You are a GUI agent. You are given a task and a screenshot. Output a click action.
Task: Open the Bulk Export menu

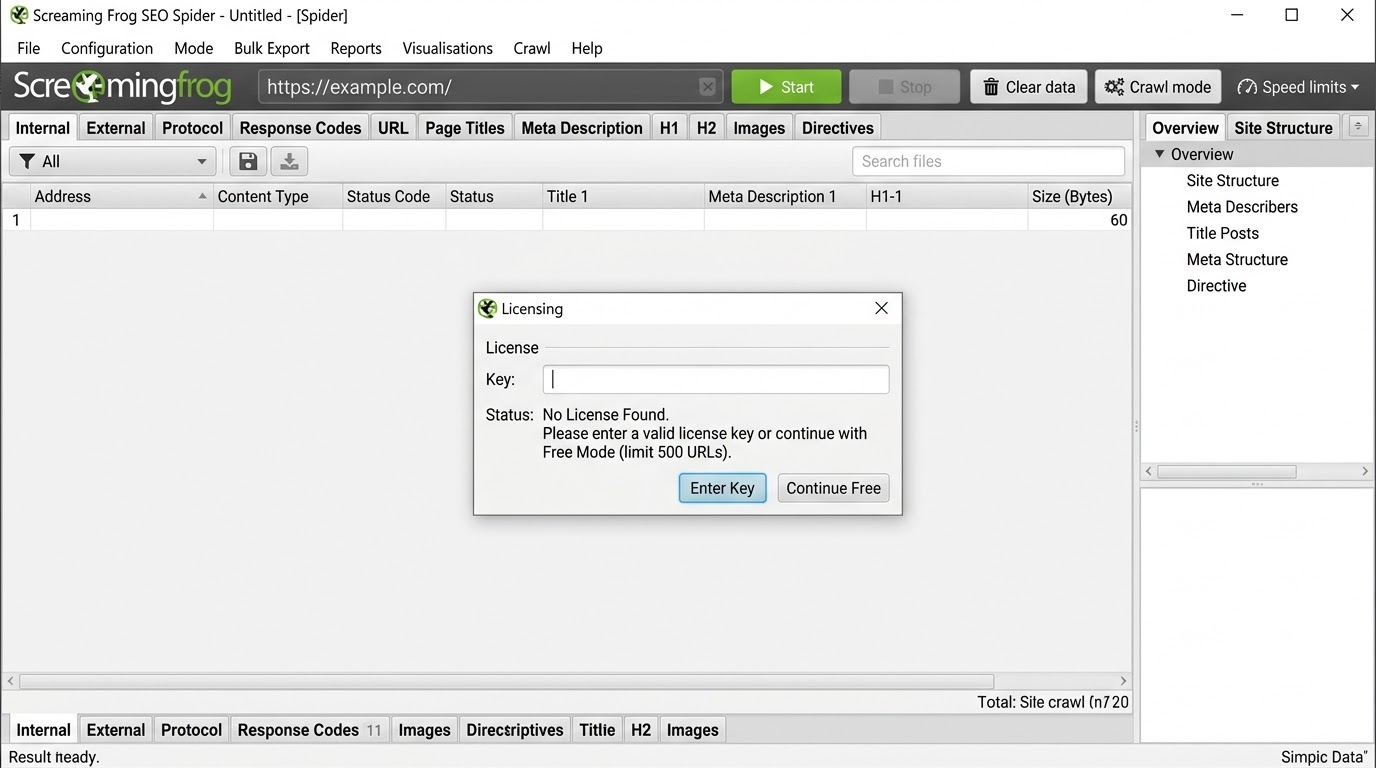[x=272, y=48]
